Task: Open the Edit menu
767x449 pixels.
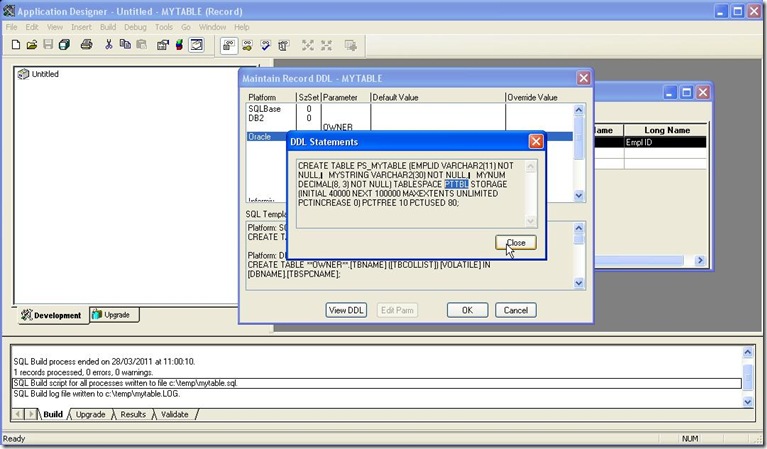Action: (x=32, y=27)
